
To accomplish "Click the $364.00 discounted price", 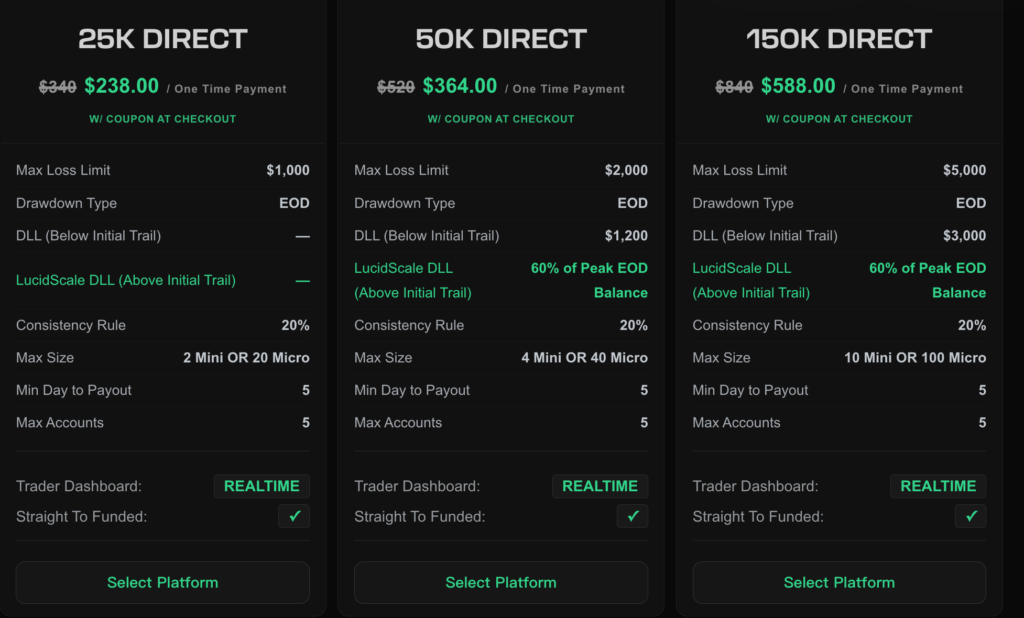I will [460, 87].
